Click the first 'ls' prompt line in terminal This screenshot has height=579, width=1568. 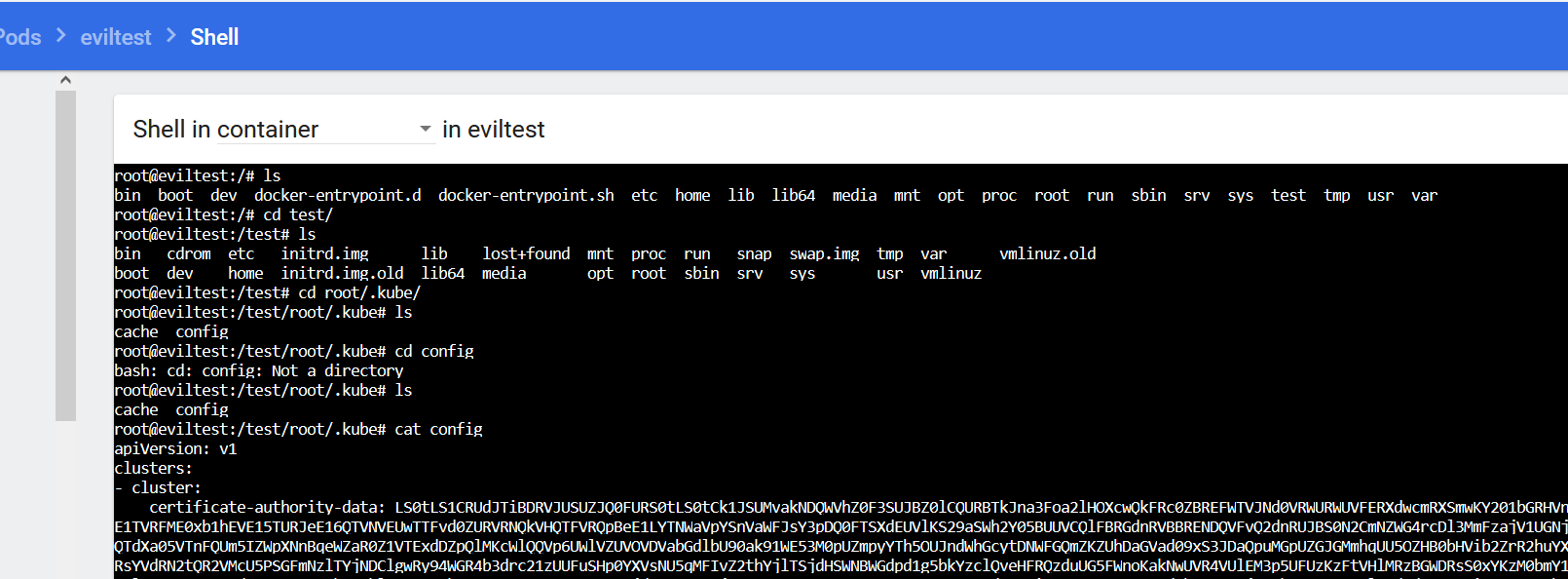tap(198, 175)
